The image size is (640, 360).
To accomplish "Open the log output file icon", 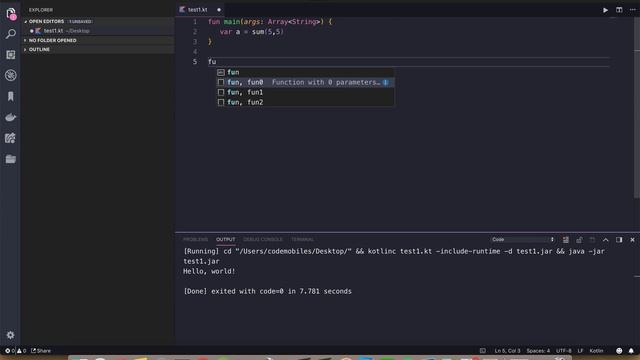I will tap(592, 240).
